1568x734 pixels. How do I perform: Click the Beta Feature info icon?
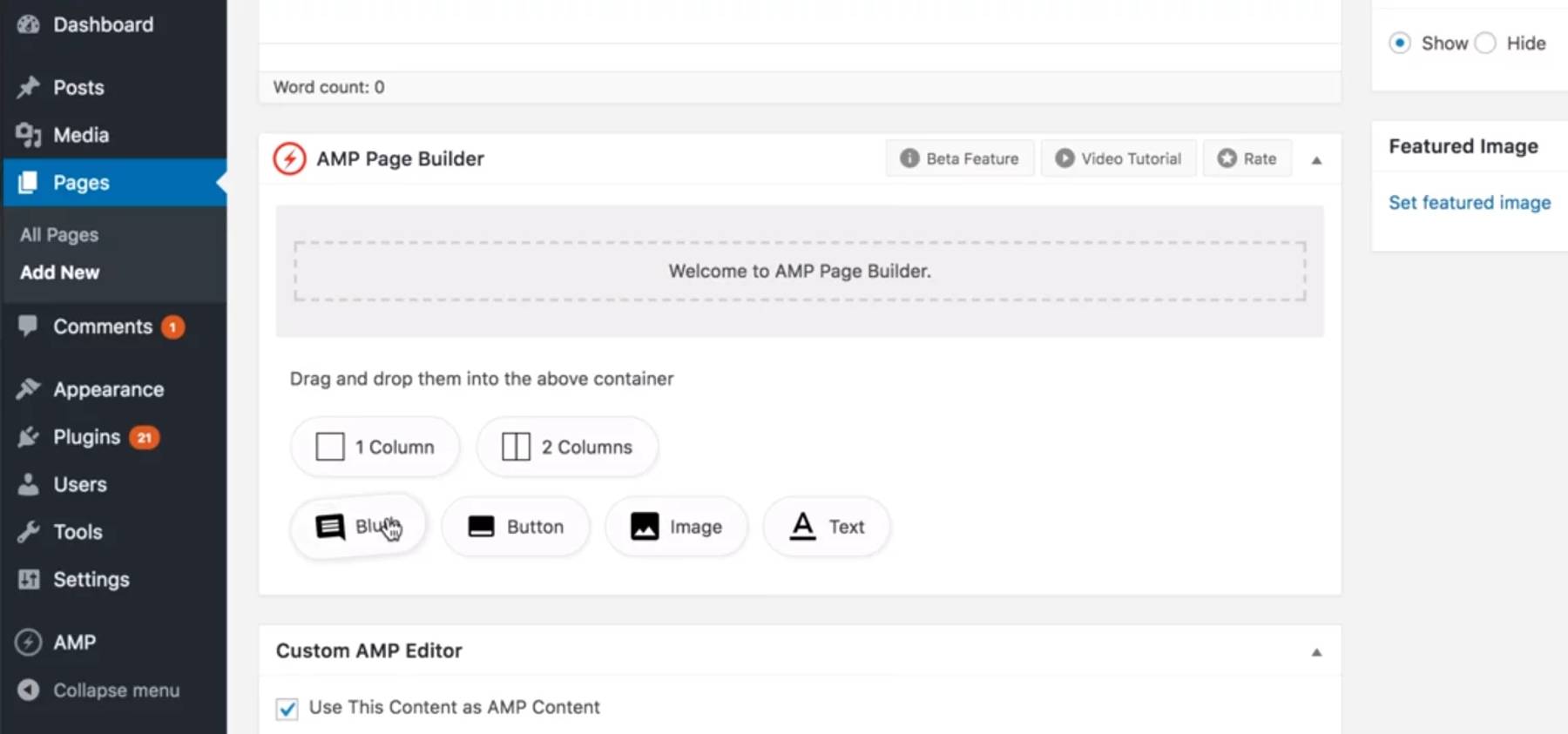pyautogui.click(x=909, y=158)
